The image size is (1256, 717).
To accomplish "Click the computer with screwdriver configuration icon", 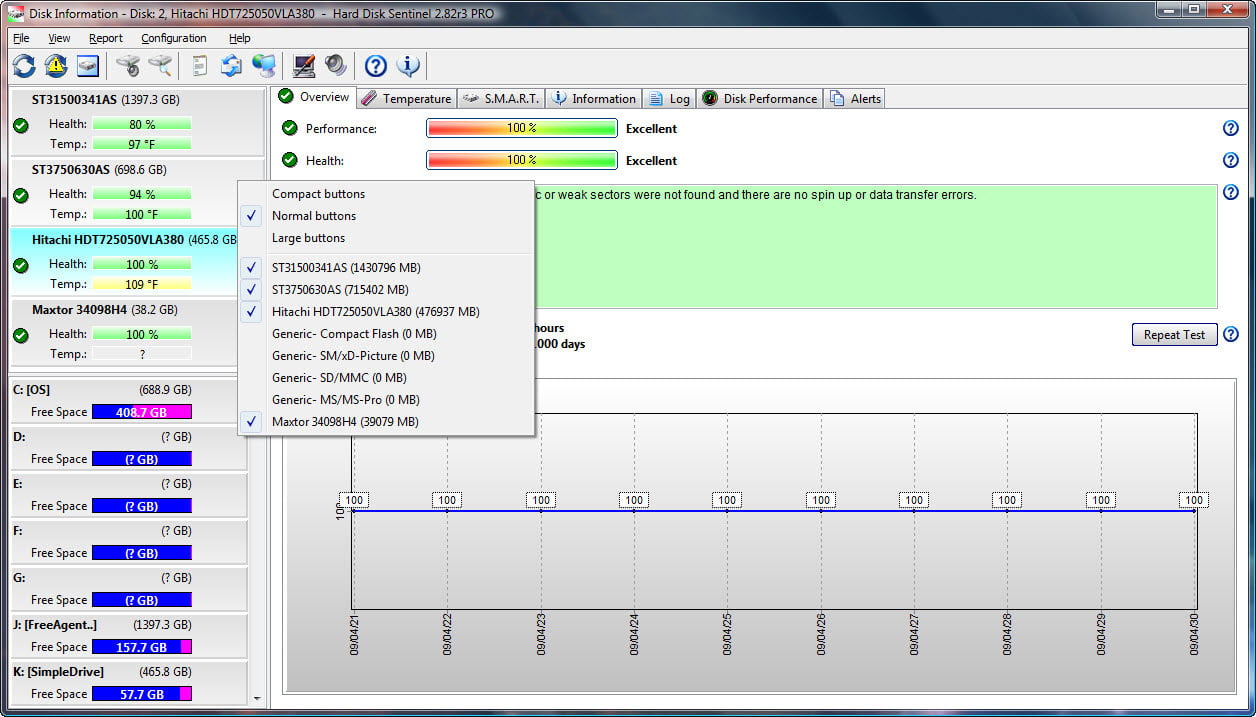I will [304, 66].
